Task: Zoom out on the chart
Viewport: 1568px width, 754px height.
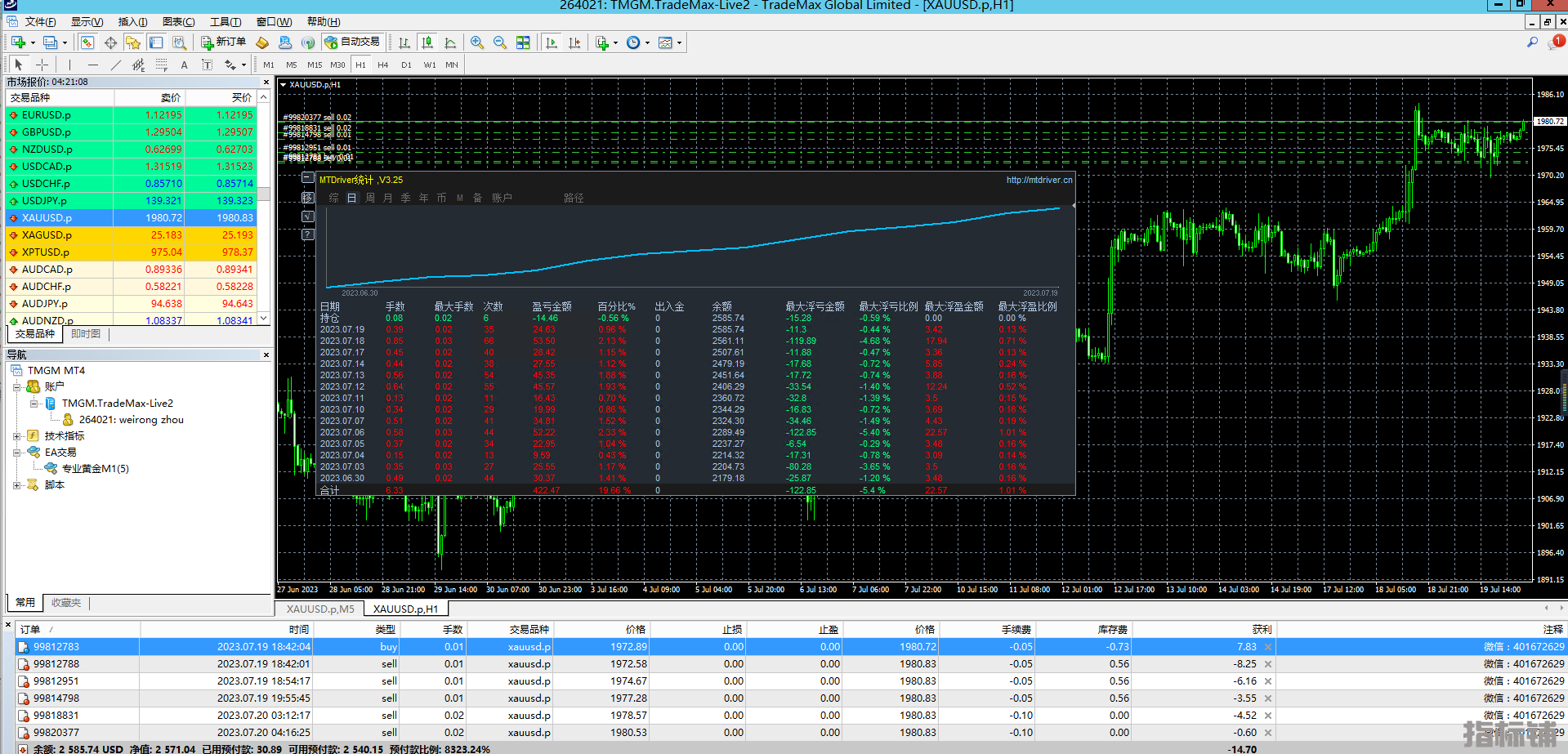Action: point(500,42)
